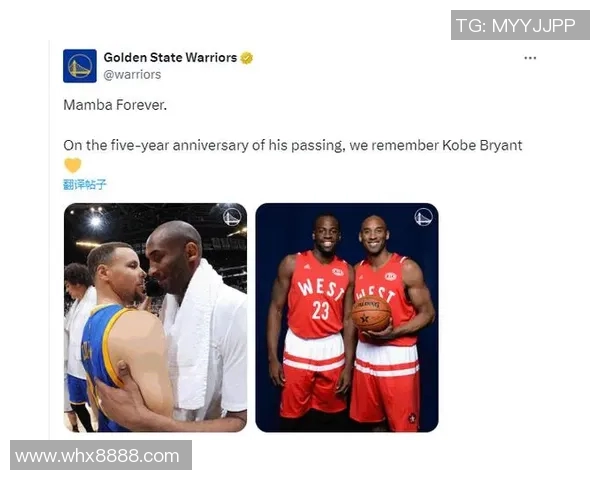The image size is (600, 480).
Task: Open the three-dot more options menu
Action: tap(530, 58)
